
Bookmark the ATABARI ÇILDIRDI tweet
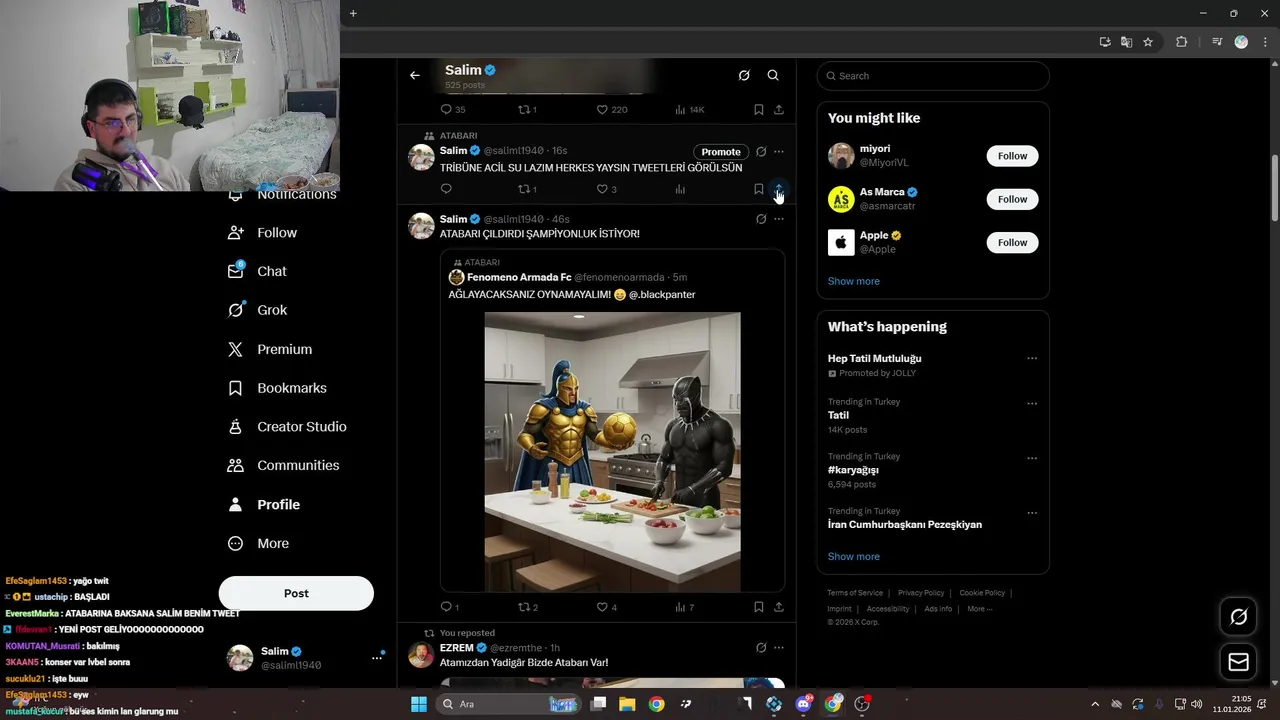tap(759, 607)
